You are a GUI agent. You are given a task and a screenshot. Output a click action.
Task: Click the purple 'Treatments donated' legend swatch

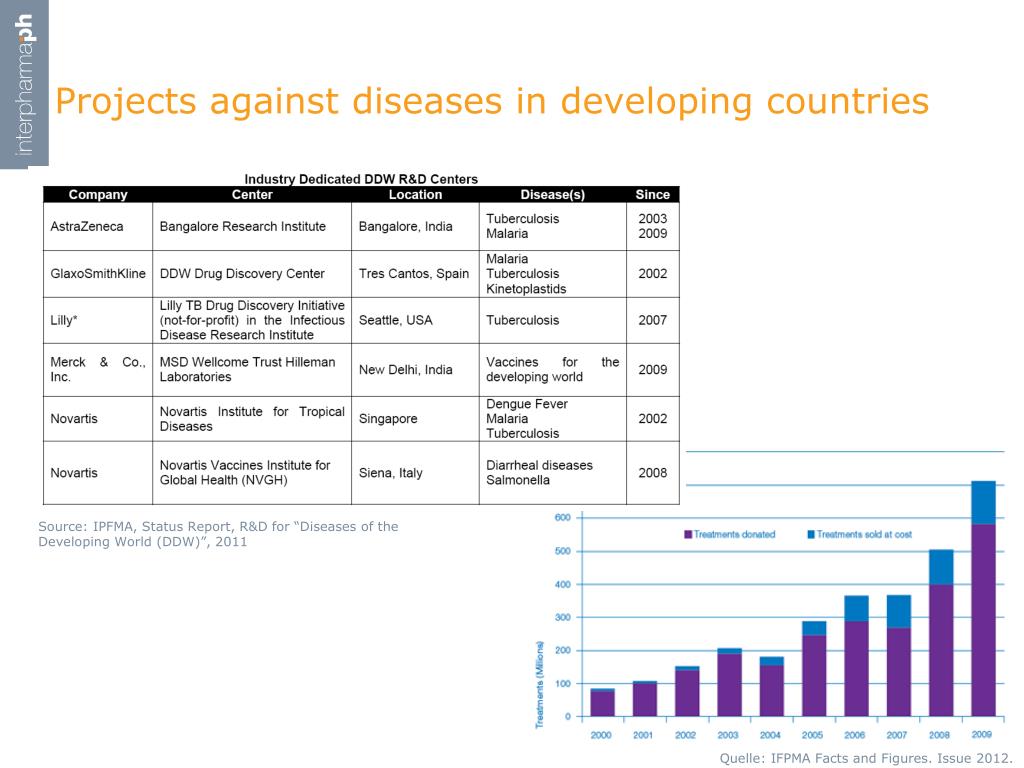click(x=688, y=534)
